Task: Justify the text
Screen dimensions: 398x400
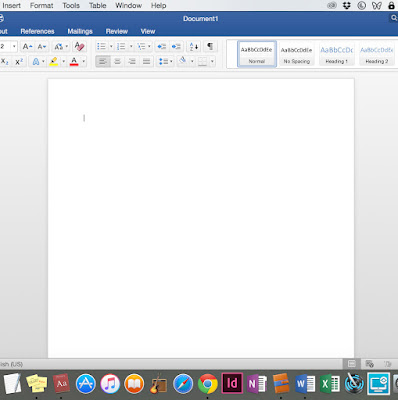Action: [x=146, y=61]
